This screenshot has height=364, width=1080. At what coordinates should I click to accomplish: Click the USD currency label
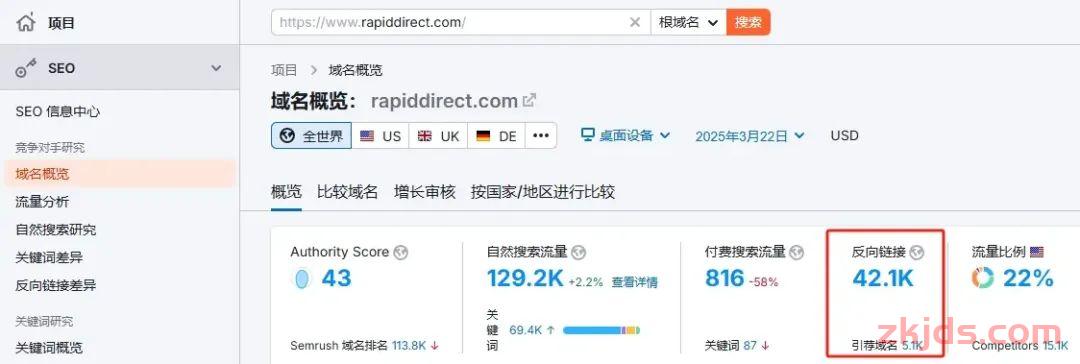(844, 135)
